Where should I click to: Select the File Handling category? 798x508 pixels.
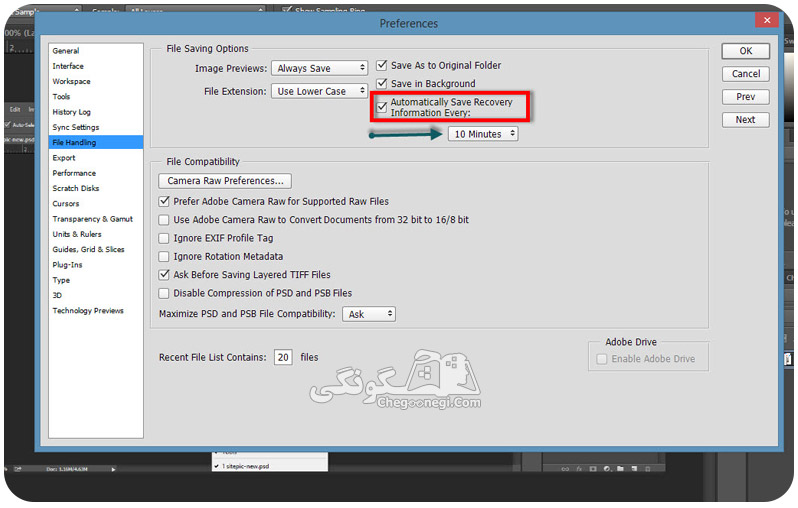click(96, 143)
